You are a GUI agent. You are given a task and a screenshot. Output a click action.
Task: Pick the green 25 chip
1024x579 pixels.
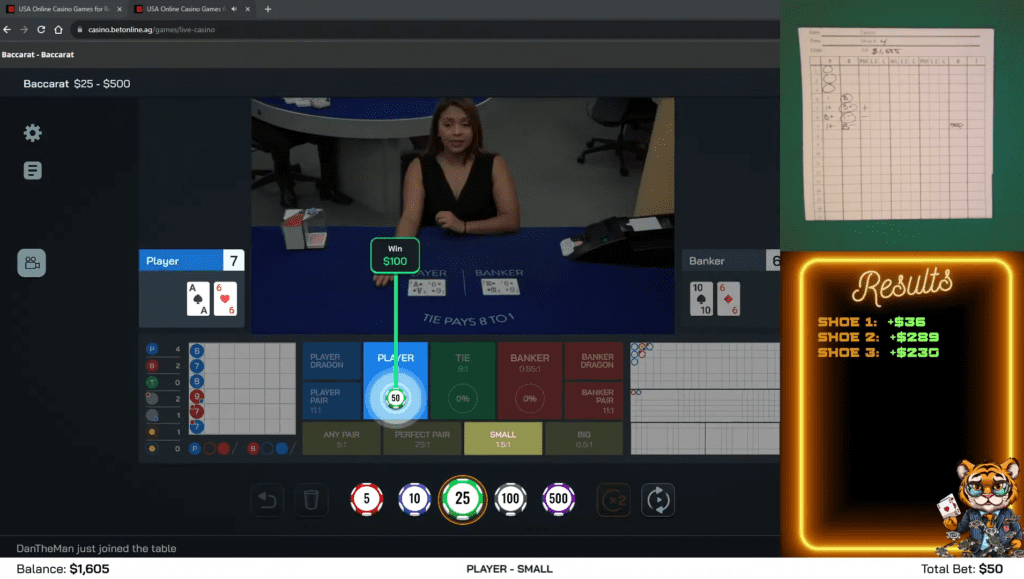[x=463, y=499]
